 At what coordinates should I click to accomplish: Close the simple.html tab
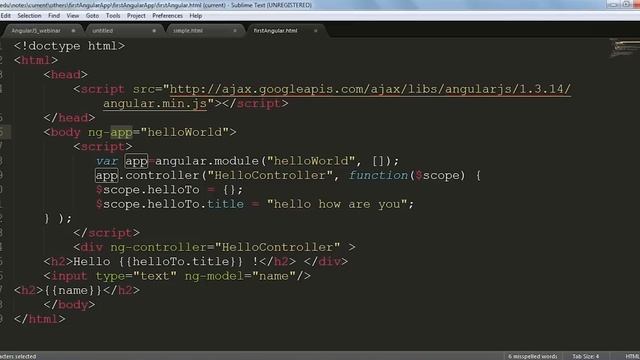235,31
